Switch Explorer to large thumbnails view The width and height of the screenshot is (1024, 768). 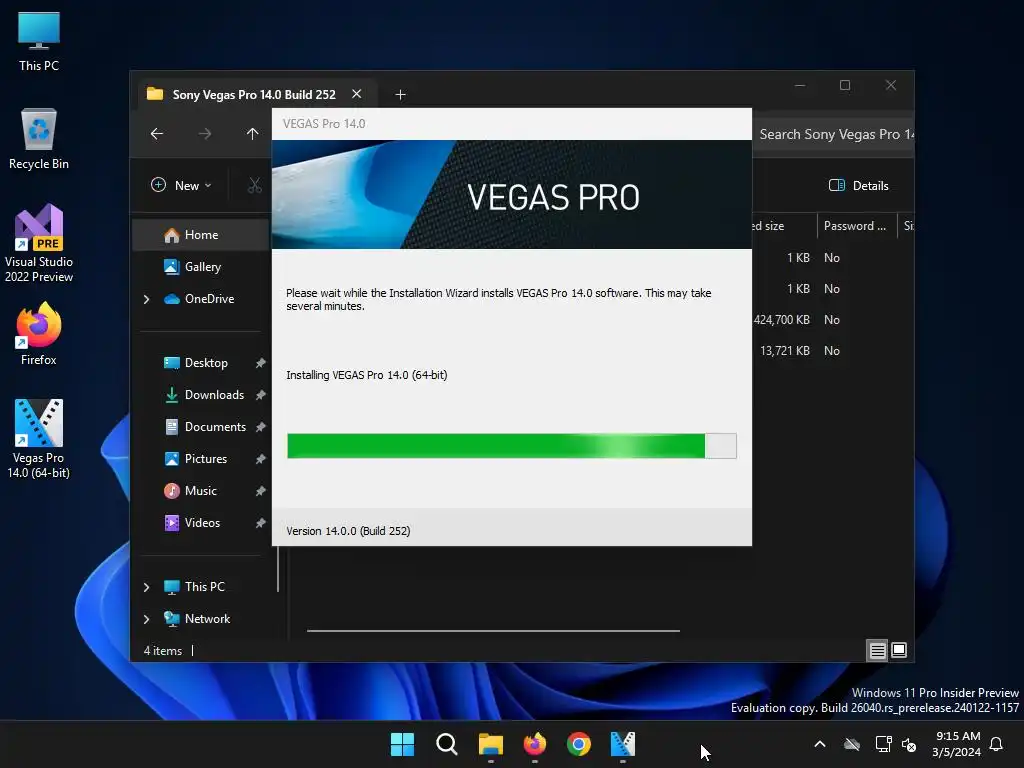[x=899, y=650]
